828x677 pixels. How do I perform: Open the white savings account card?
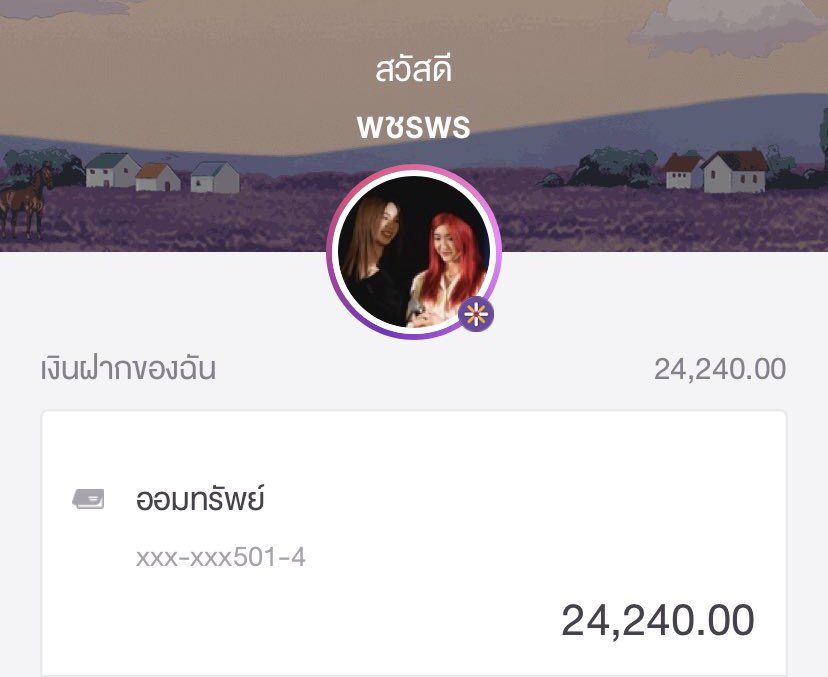coord(414,543)
